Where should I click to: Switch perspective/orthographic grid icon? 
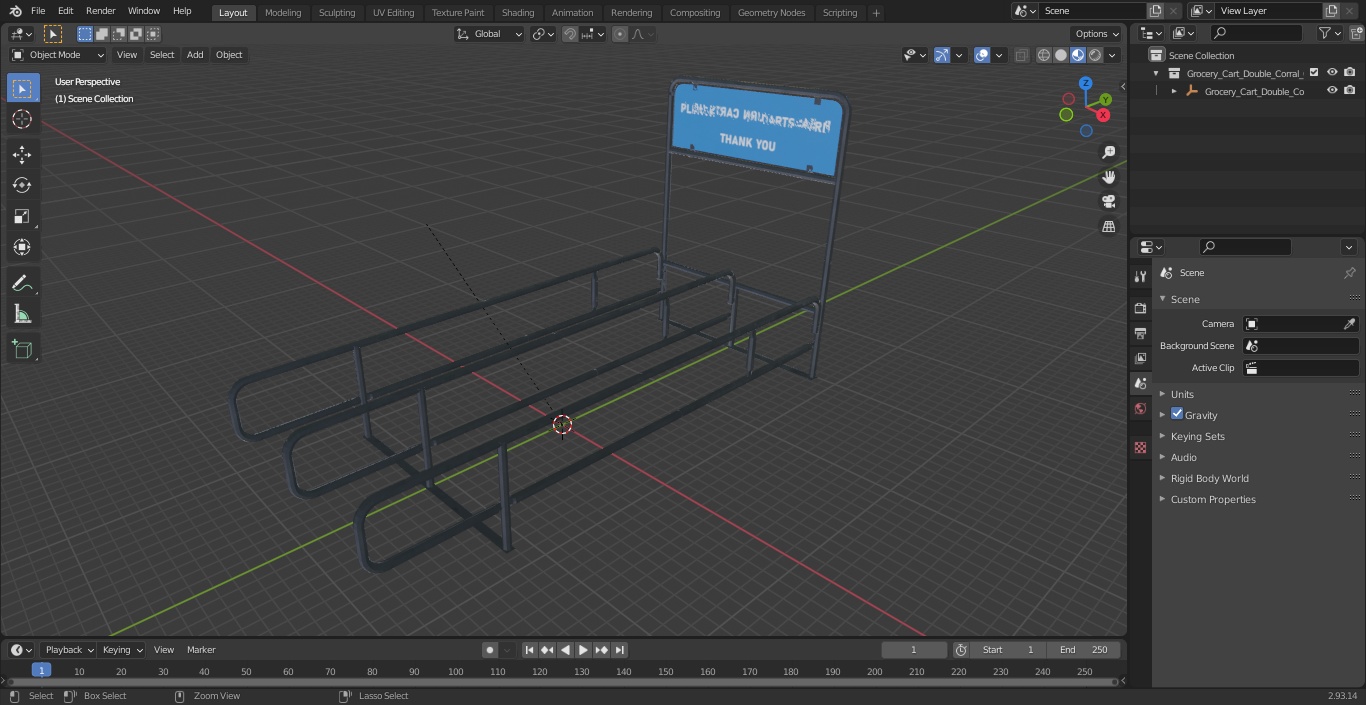click(1108, 226)
